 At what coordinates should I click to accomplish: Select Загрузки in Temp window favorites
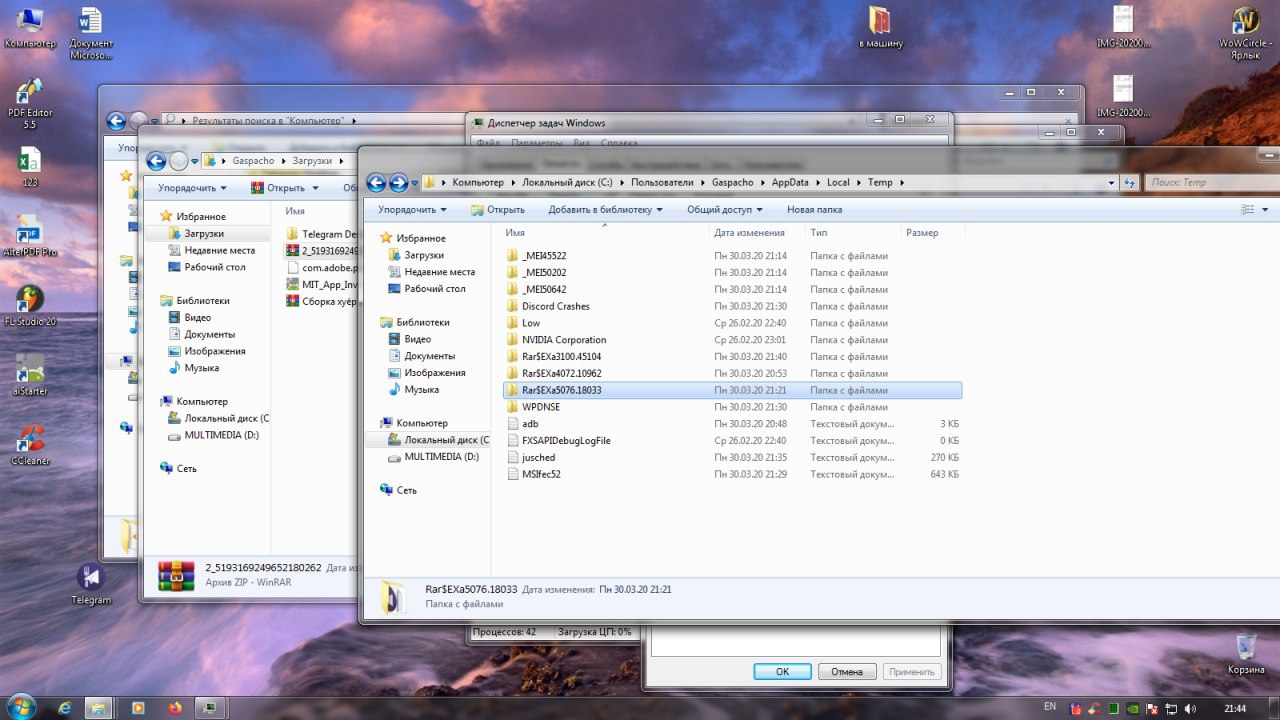(424, 255)
